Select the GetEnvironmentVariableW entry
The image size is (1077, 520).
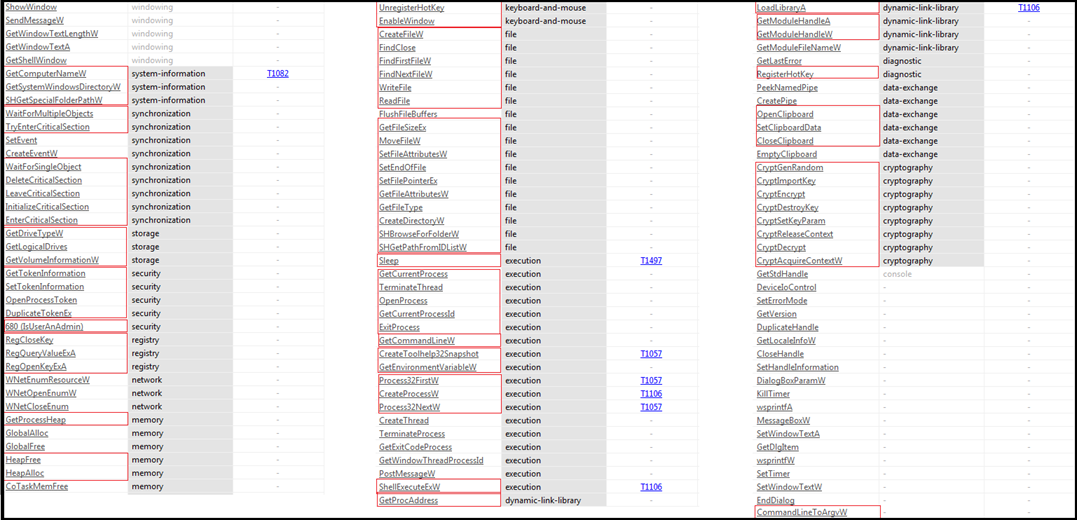(x=428, y=368)
